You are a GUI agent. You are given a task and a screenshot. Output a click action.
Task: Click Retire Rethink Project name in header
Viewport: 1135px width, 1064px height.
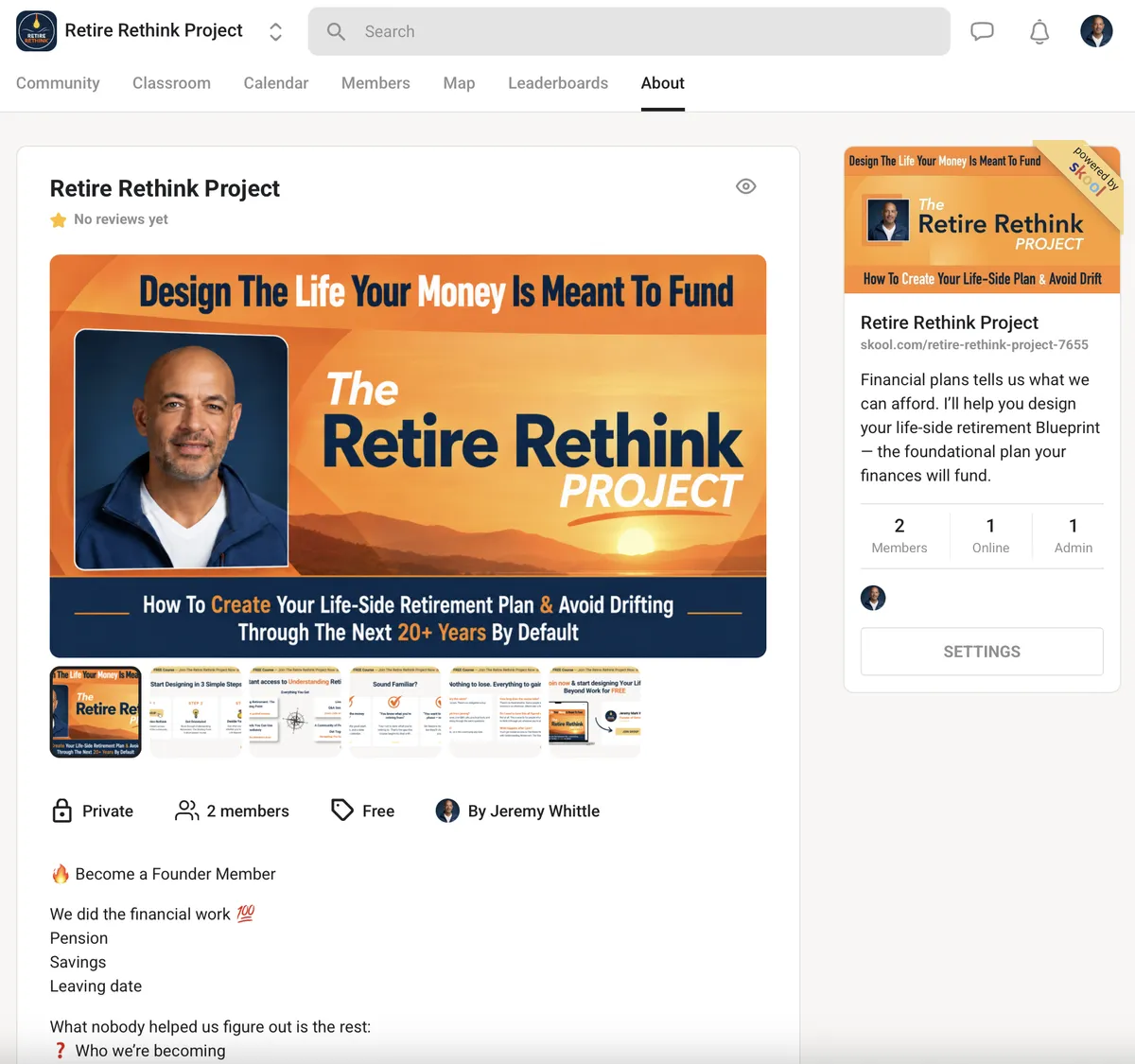[153, 31]
